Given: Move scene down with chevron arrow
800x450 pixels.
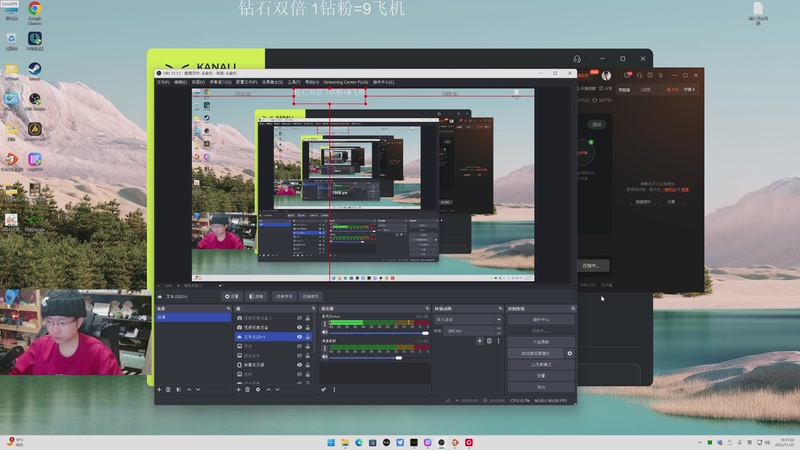Looking at the screenshot, I should point(198,389).
